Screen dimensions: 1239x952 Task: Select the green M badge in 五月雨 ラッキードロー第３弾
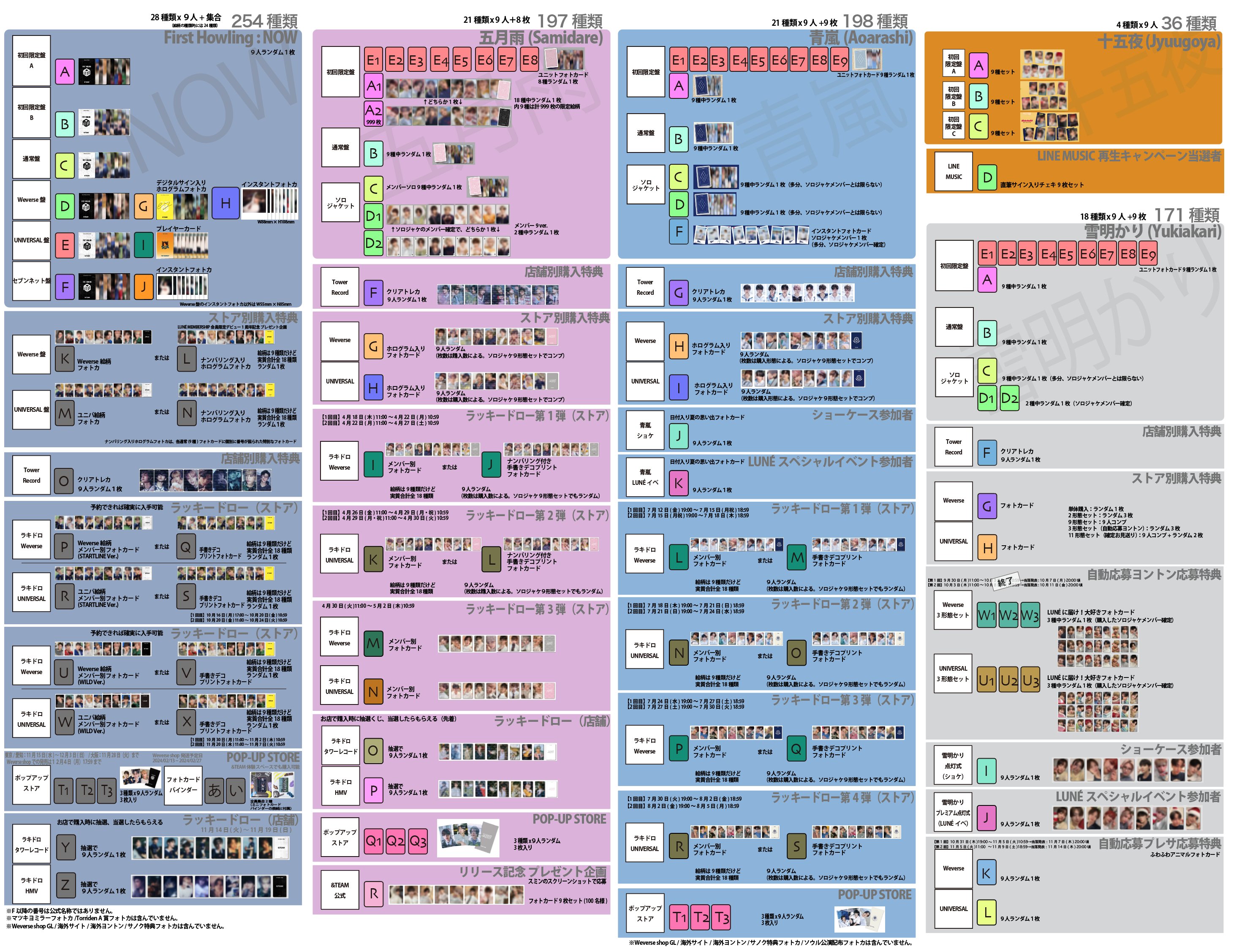(x=373, y=643)
